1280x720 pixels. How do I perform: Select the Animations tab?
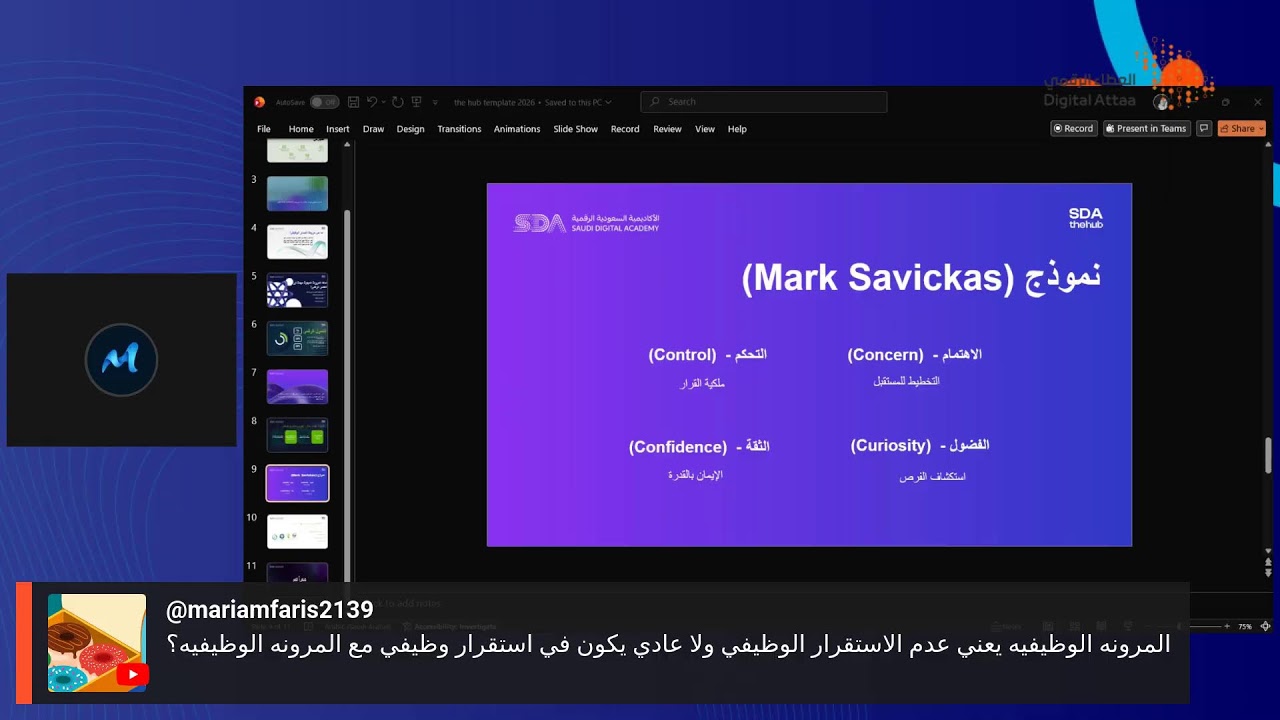(517, 129)
